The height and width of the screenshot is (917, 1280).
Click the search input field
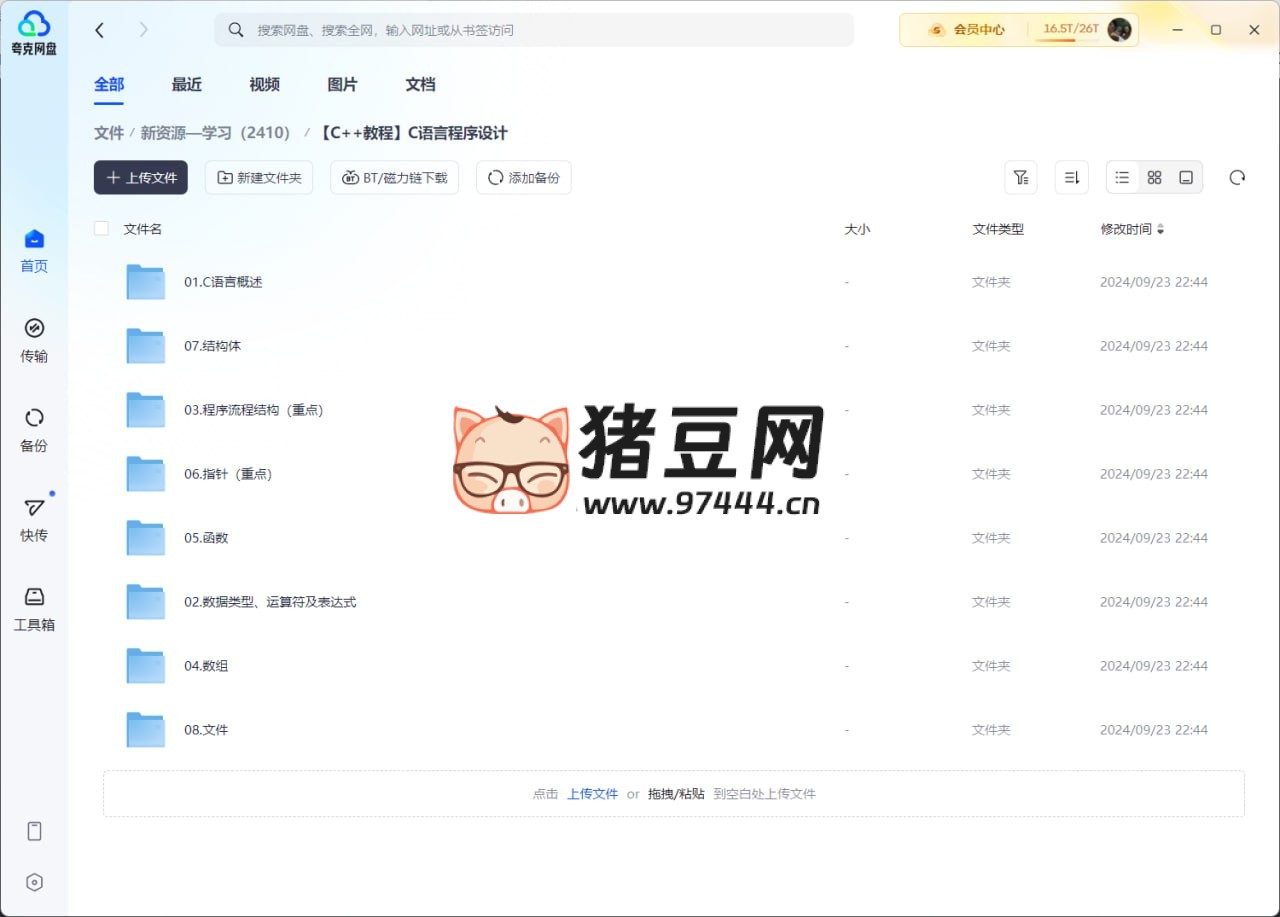540,30
